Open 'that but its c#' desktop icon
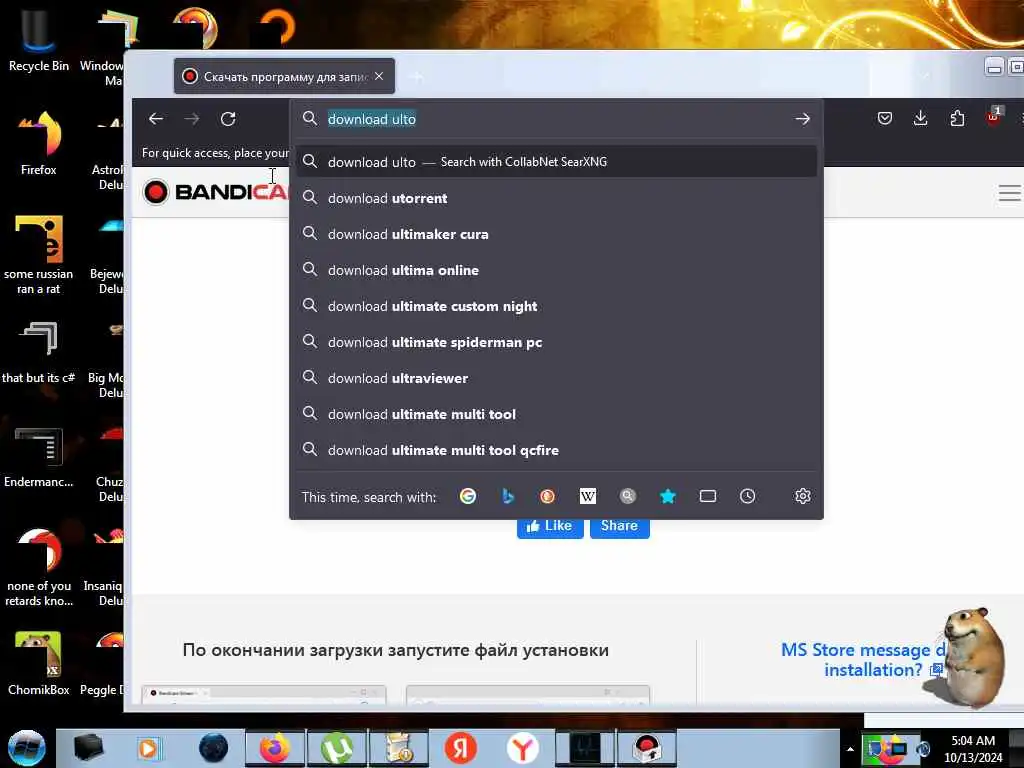This screenshot has width=1024, height=768. (x=39, y=351)
